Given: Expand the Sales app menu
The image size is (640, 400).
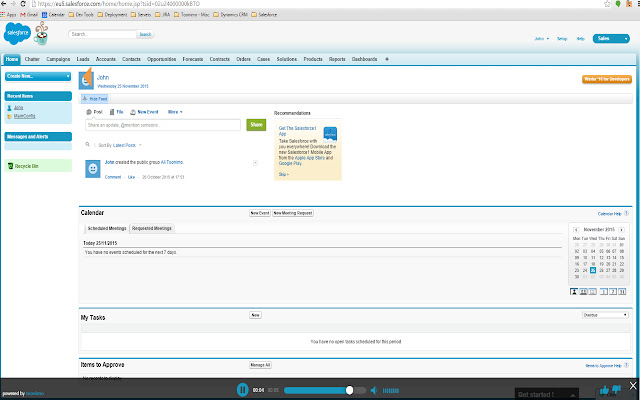Looking at the screenshot, I should [x=611, y=38].
